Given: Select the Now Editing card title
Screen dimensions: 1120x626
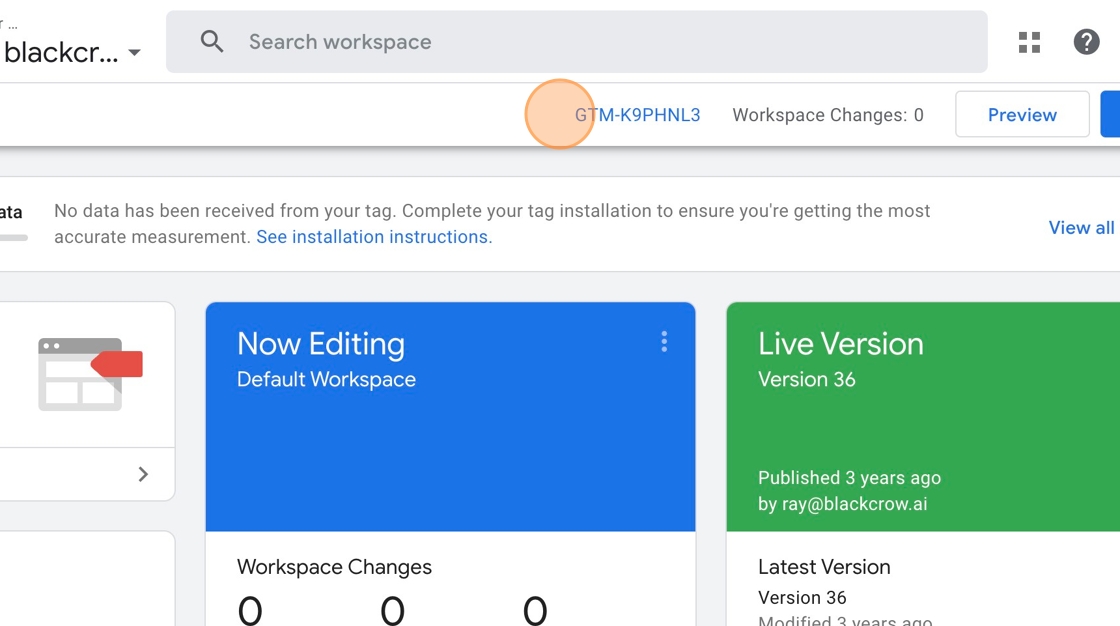Looking at the screenshot, I should coord(320,344).
